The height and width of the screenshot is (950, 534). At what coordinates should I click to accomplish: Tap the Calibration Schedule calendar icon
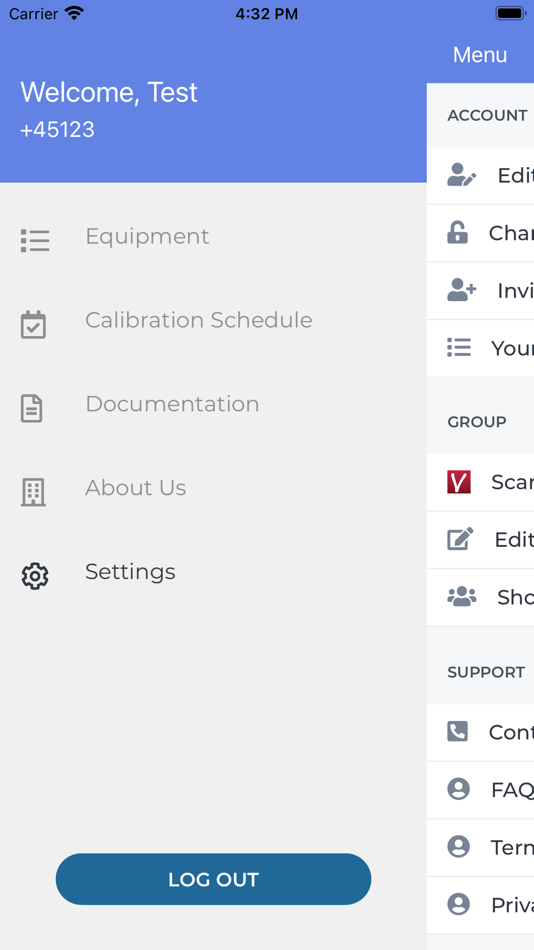click(33, 324)
